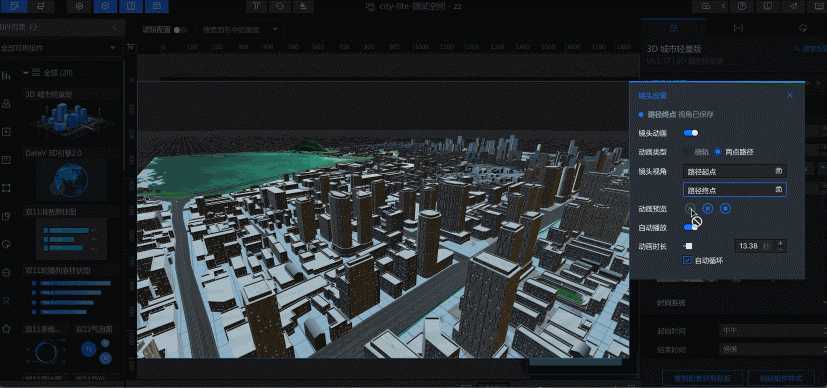Click the 13.38 duration value field
The width and height of the screenshot is (827, 388).
748,246
